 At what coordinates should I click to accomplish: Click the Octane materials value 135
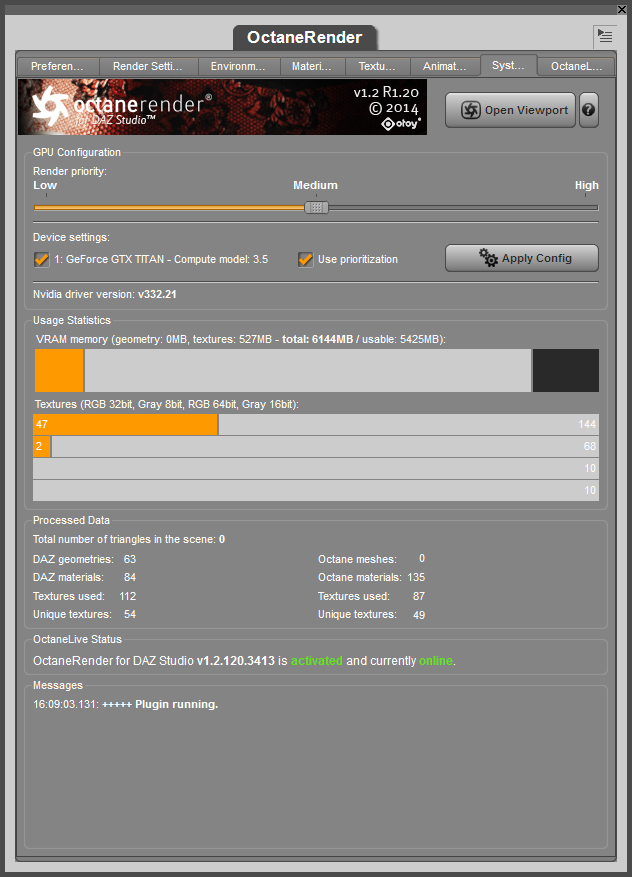tap(416, 577)
